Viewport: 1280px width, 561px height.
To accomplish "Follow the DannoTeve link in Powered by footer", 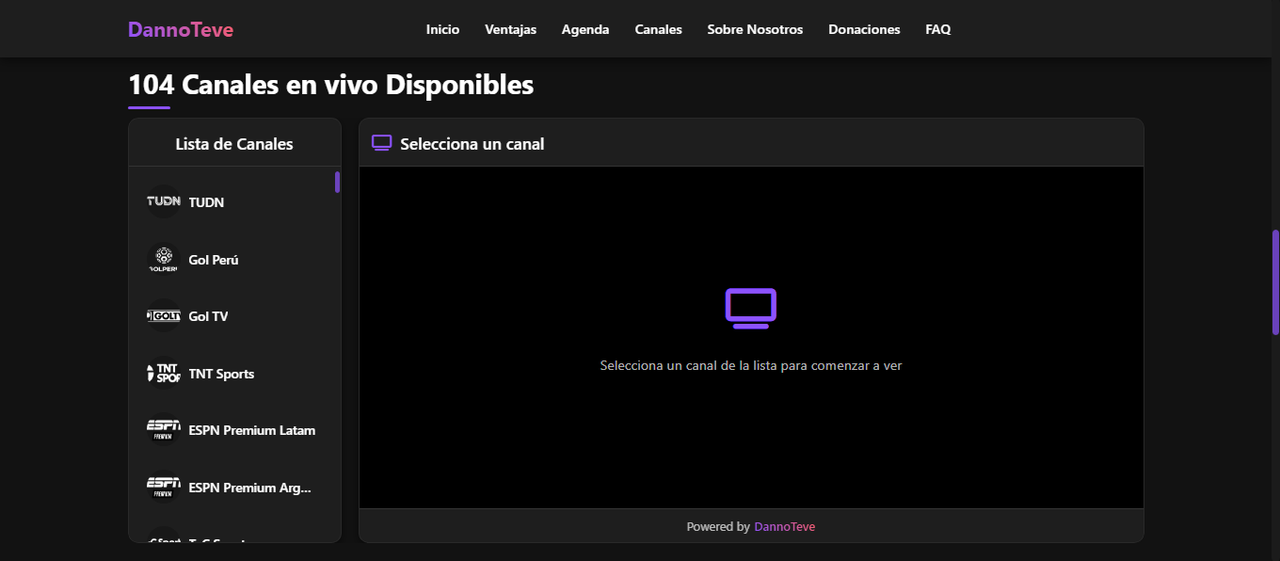I will [785, 526].
